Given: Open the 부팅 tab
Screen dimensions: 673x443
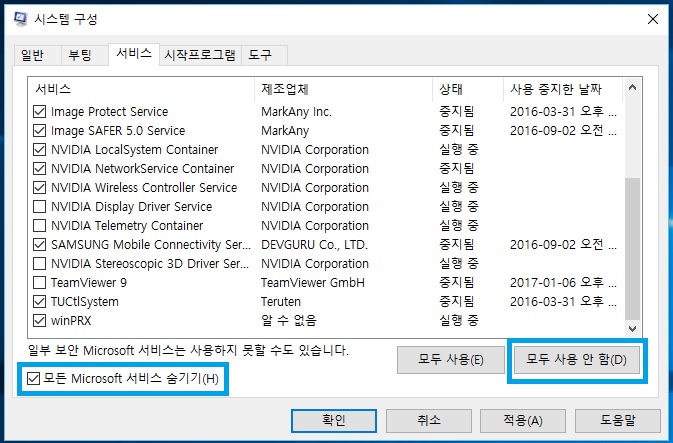Looking at the screenshot, I should coord(82,54).
